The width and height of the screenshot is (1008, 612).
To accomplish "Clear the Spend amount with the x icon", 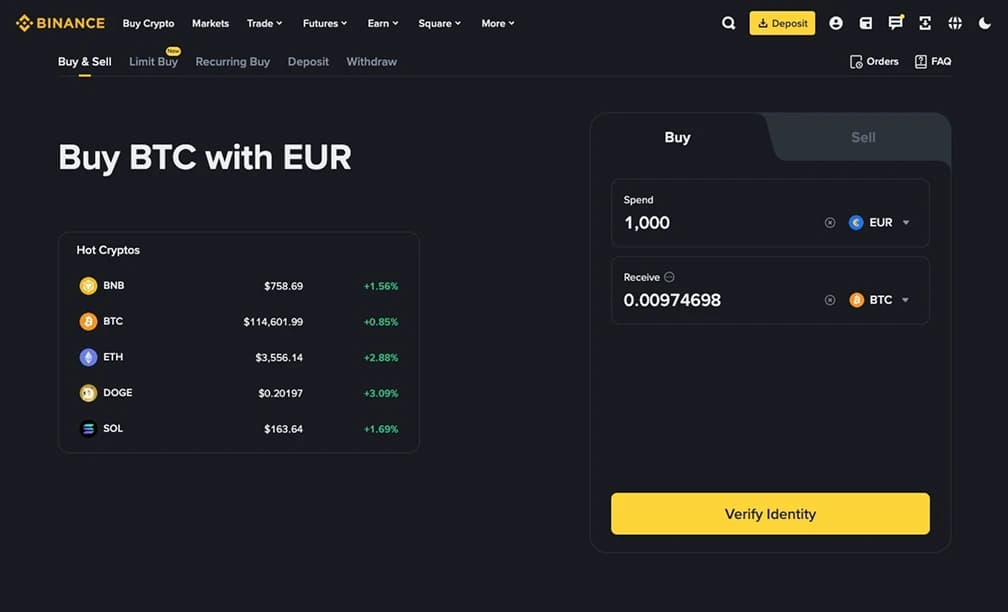I will pos(829,222).
